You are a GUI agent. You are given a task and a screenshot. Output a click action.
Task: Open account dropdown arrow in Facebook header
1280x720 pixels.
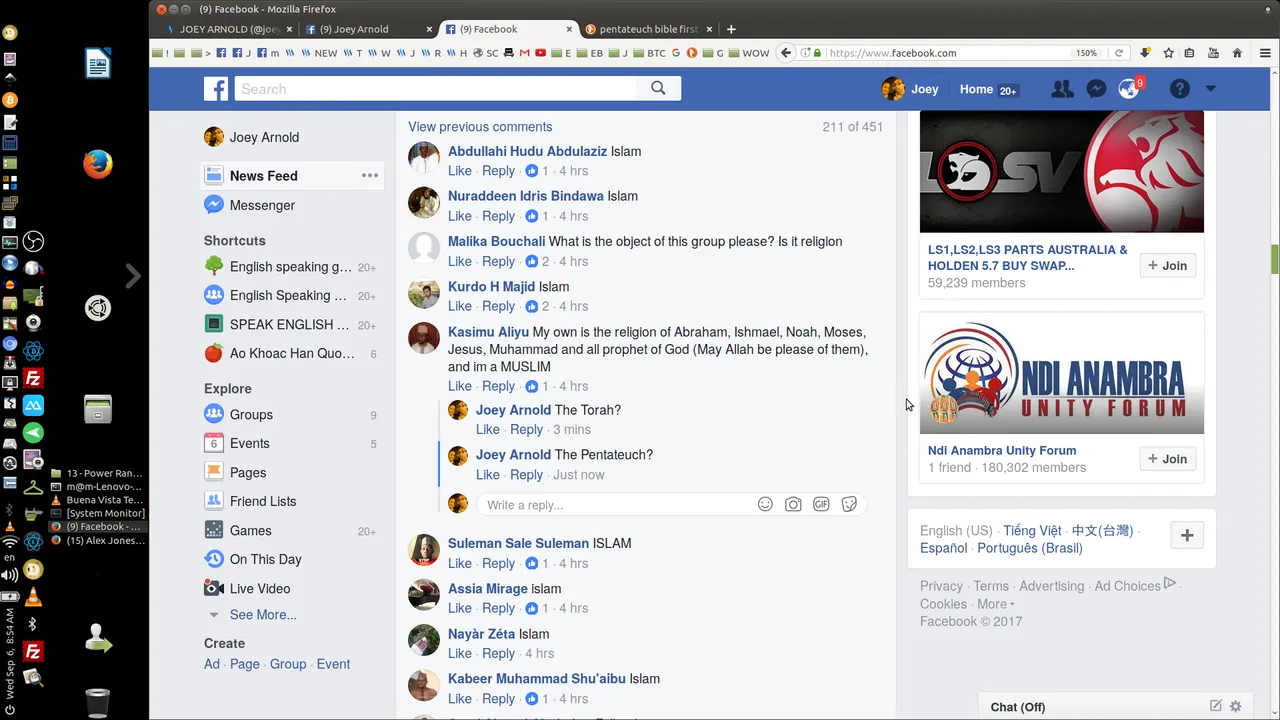point(1210,89)
